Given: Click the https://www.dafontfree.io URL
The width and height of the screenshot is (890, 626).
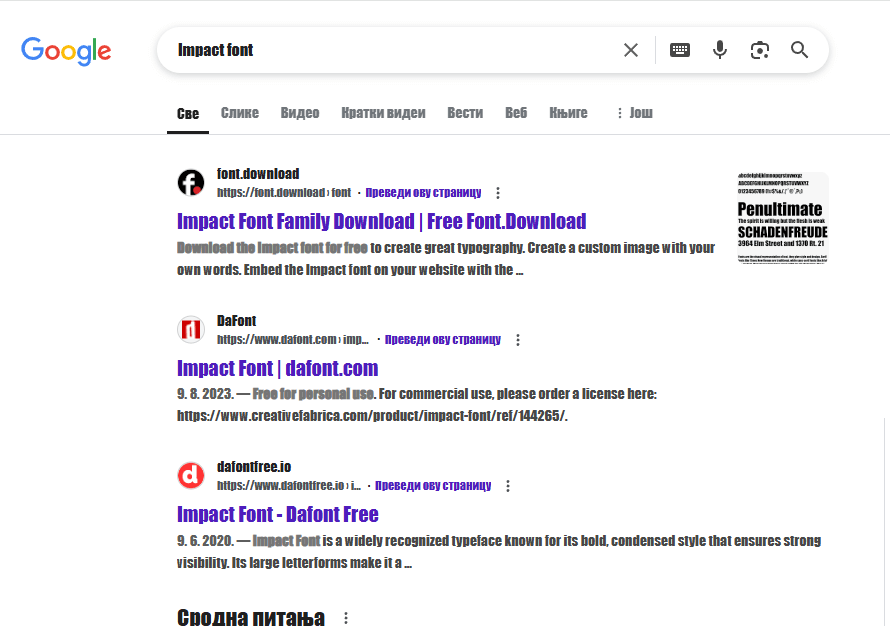Looking at the screenshot, I should (x=289, y=485).
